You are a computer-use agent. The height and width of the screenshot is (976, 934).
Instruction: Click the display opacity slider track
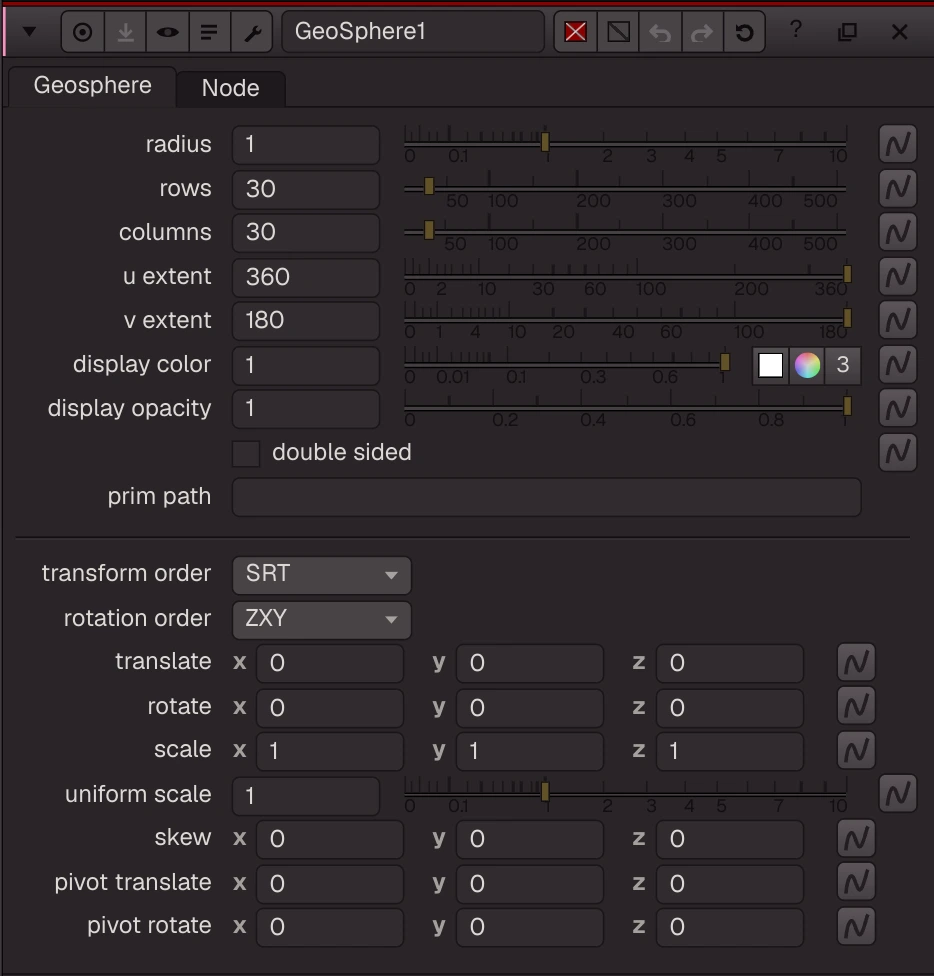(625, 408)
